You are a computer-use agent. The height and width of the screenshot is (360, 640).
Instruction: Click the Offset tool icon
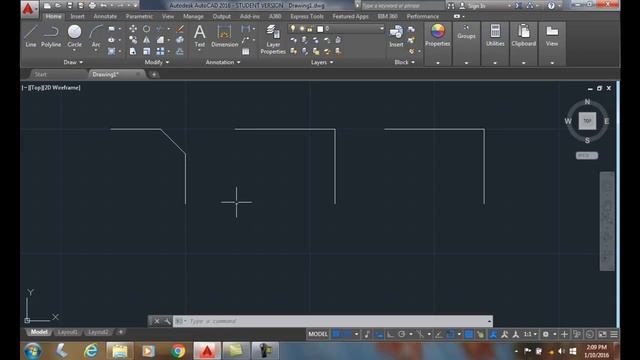180,51
